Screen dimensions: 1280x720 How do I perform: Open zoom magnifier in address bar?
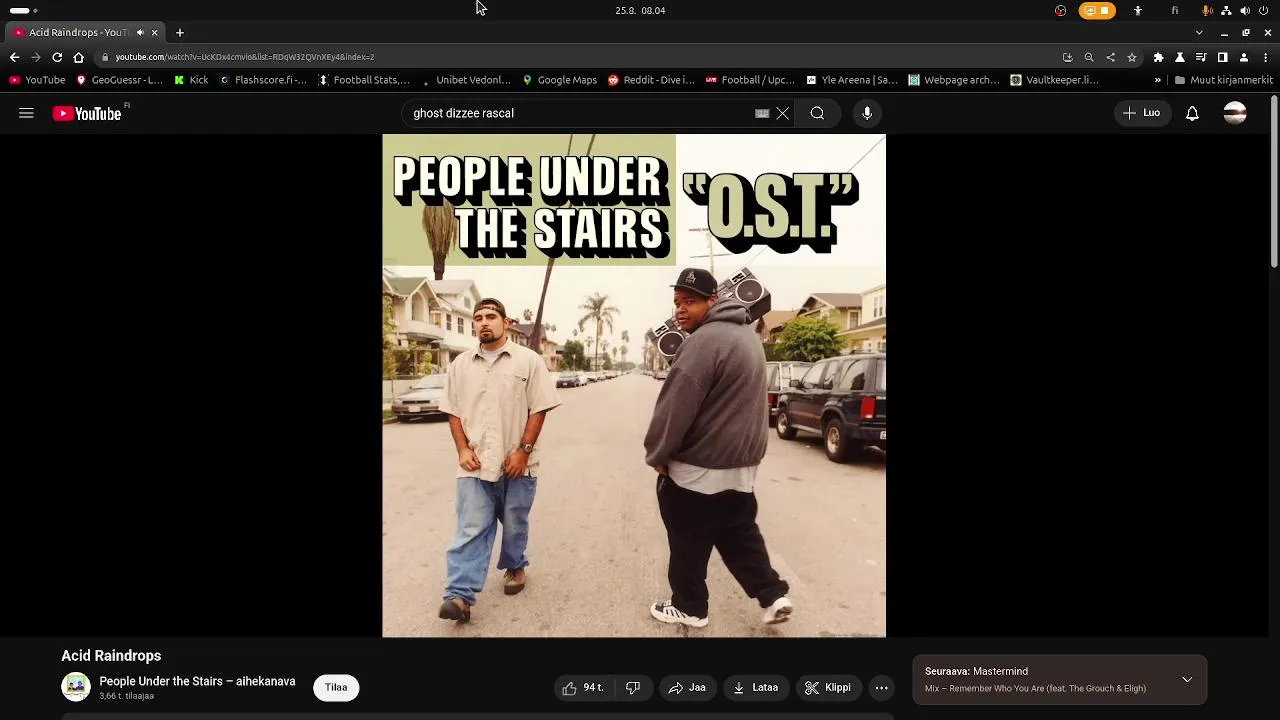click(1089, 57)
